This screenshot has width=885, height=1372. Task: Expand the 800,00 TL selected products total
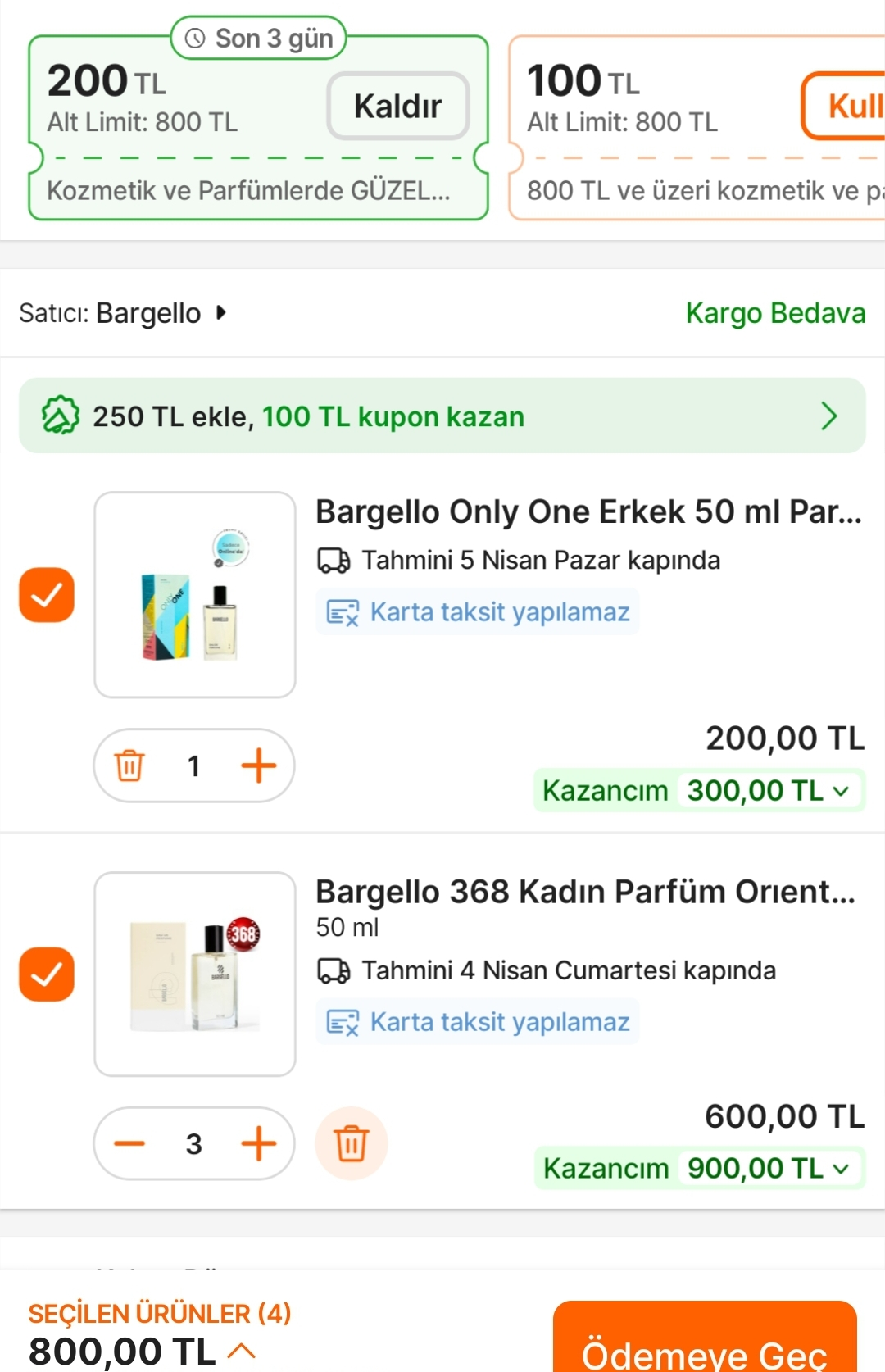click(241, 1351)
